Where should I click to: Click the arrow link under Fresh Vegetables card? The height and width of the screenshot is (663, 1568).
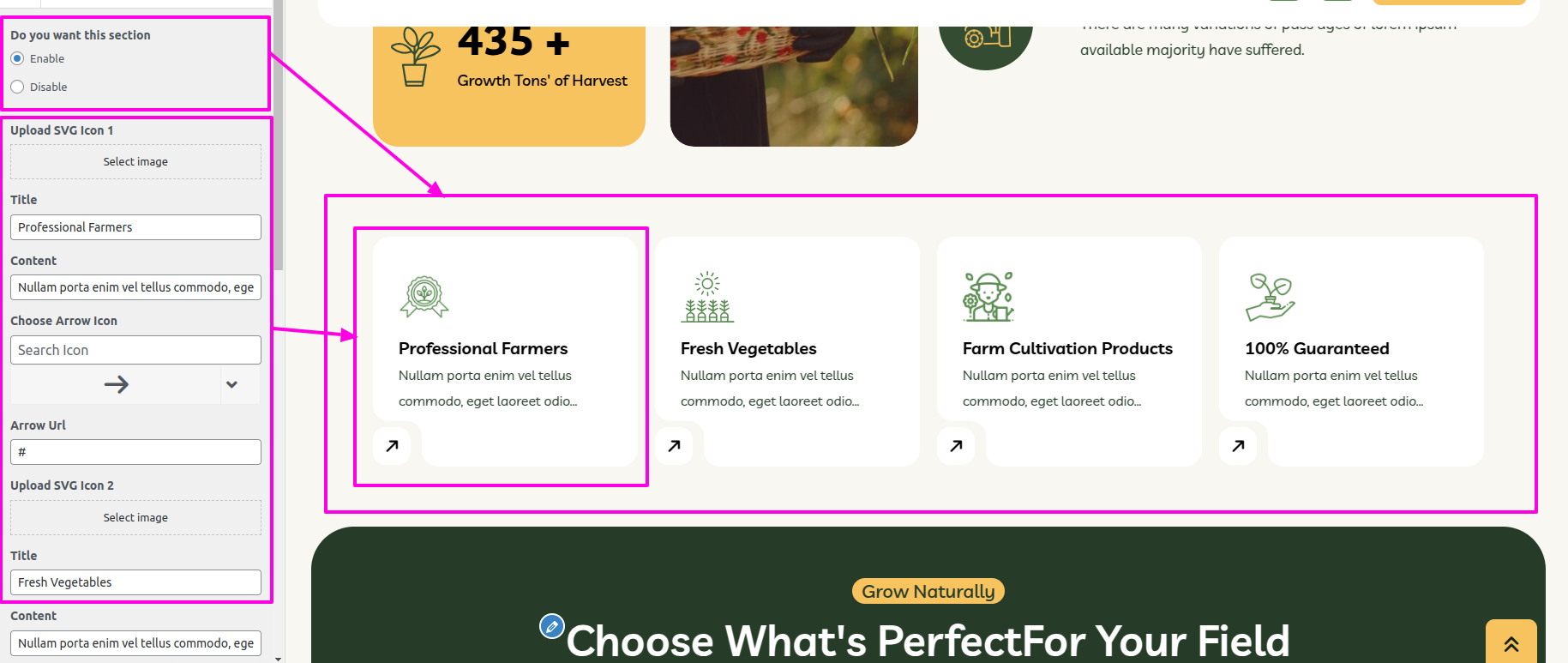(x=674, y=446)
